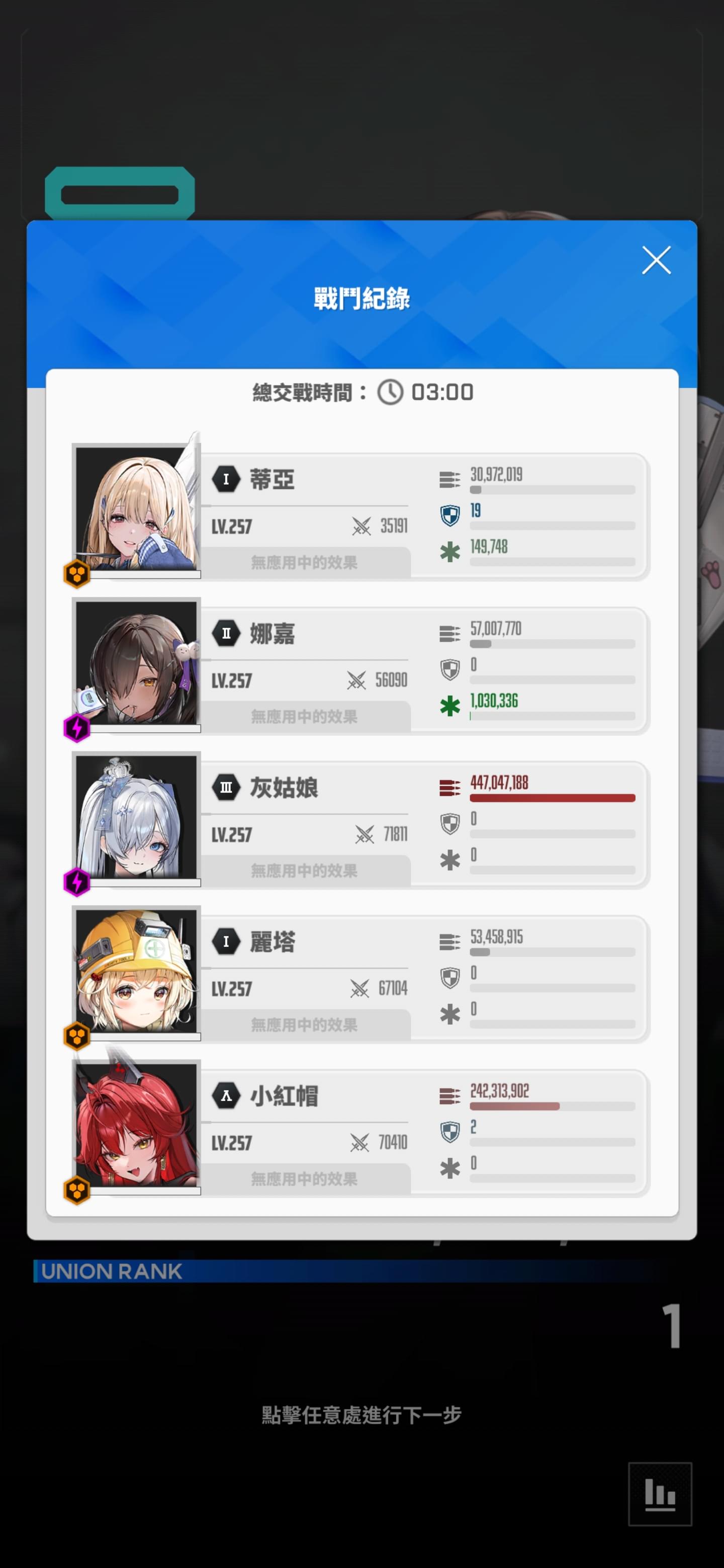Click 小紅帽's burst Λ hexagon icon
Image resolution: width=724 pixels, height=1568 pixels.
(226, 1096)
